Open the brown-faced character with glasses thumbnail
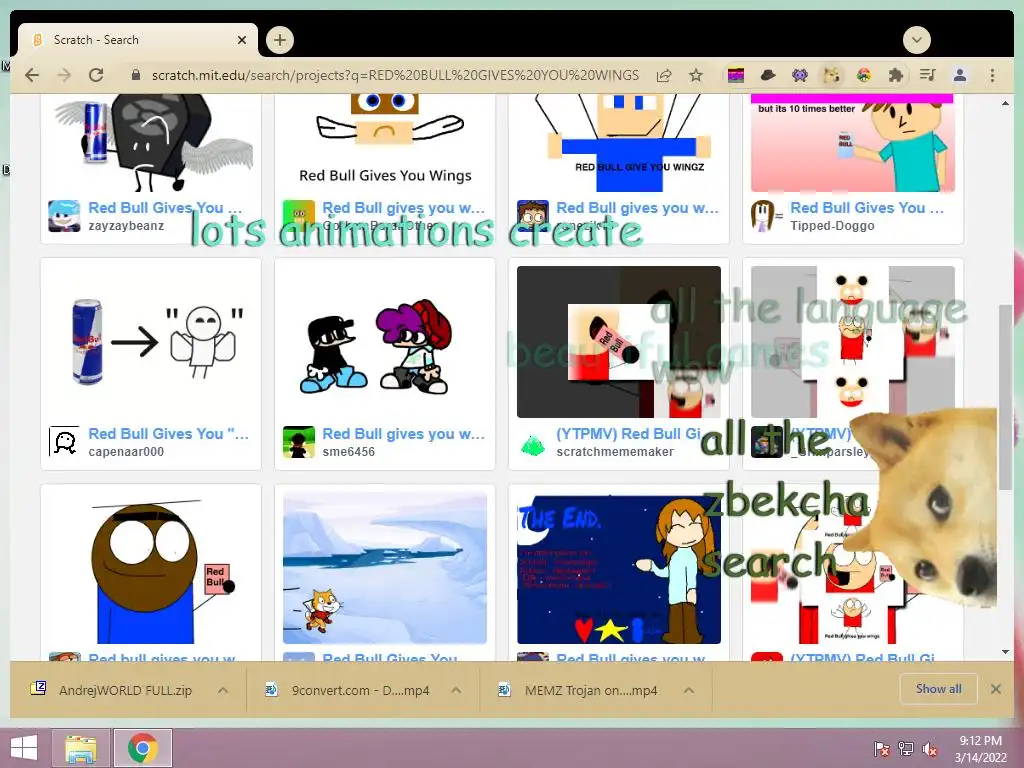Viewport: 1024px width, 768px height. (151, 568)
